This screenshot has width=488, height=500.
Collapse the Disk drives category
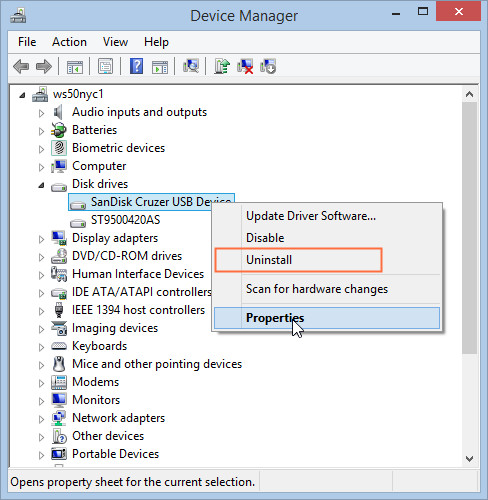41,185
